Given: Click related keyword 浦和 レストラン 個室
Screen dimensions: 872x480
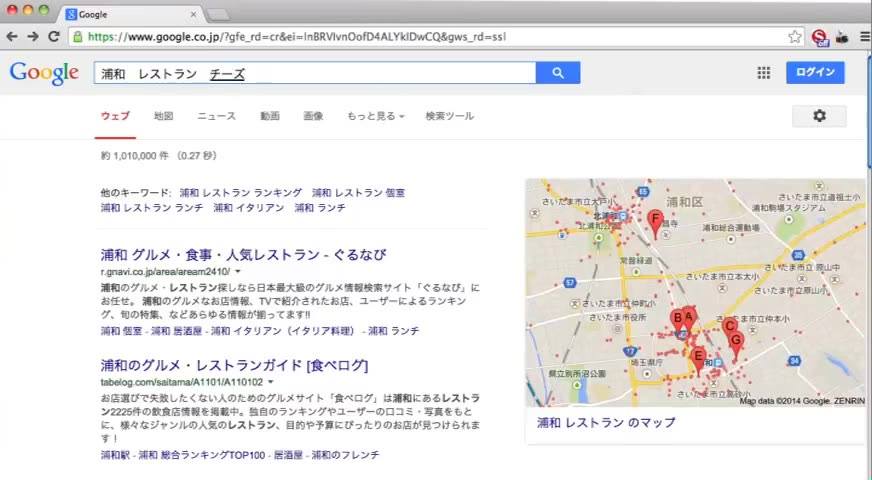Looking at the screenshot, I should click(x=358, y=192).
